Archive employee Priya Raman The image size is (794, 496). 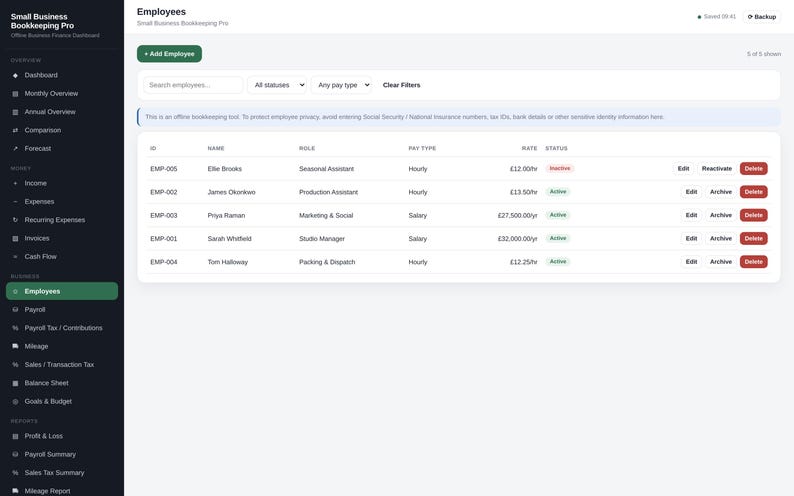tap(721, 215)
